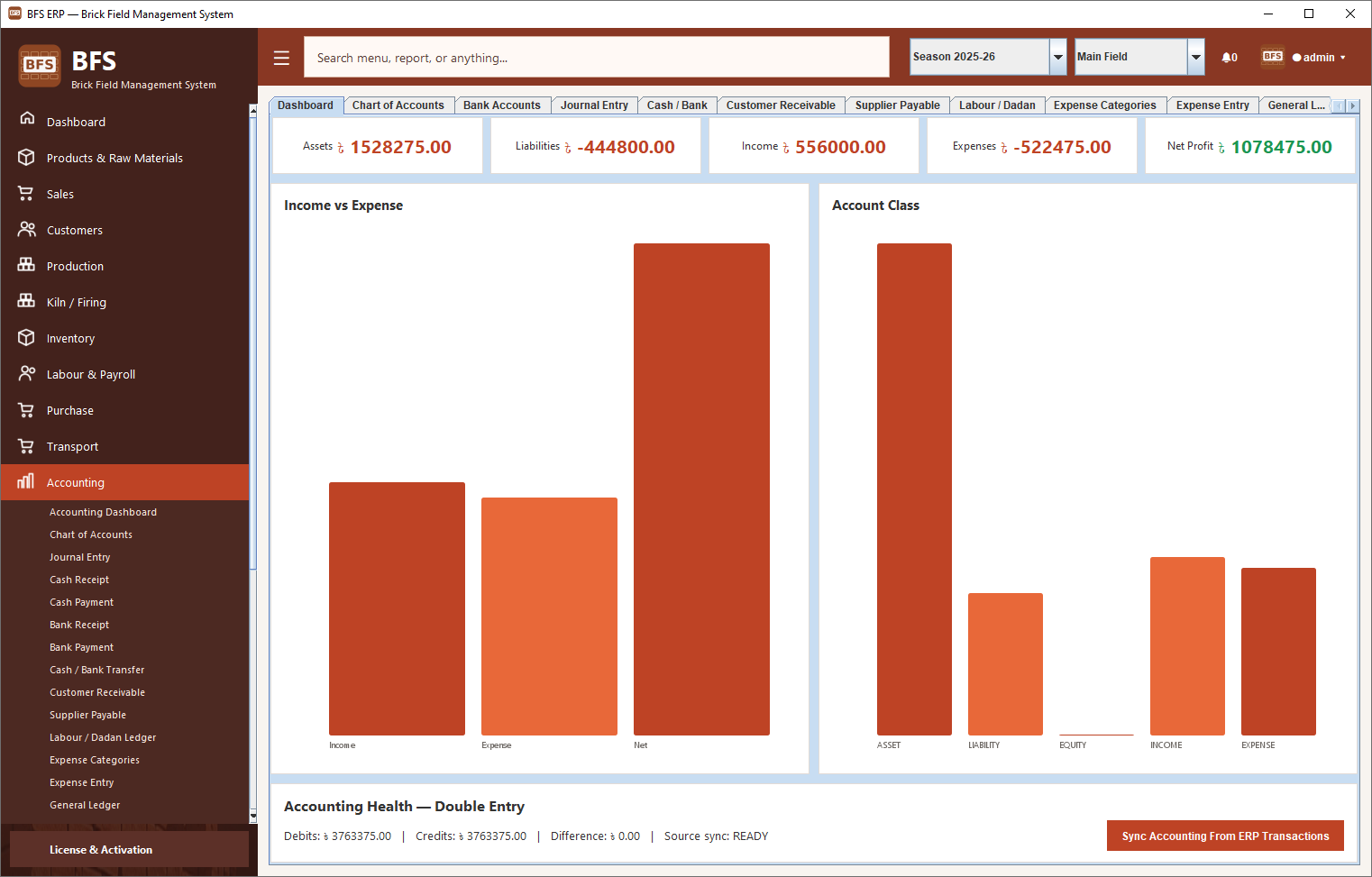Click the Net Profit 1078475.00 value
This screenshot has width=1372, height=877.
click(1281, 147)
